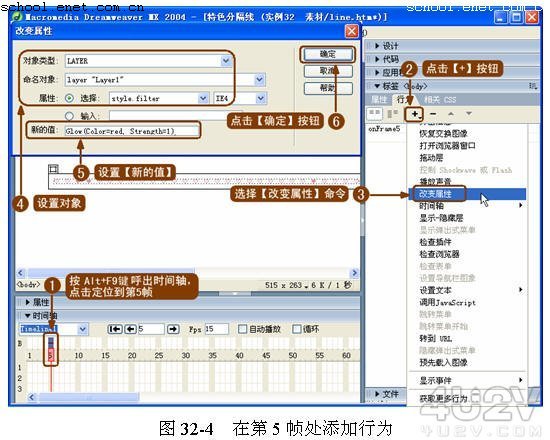Click the 帮助 button
550x440 pixels.
point(328,88)
